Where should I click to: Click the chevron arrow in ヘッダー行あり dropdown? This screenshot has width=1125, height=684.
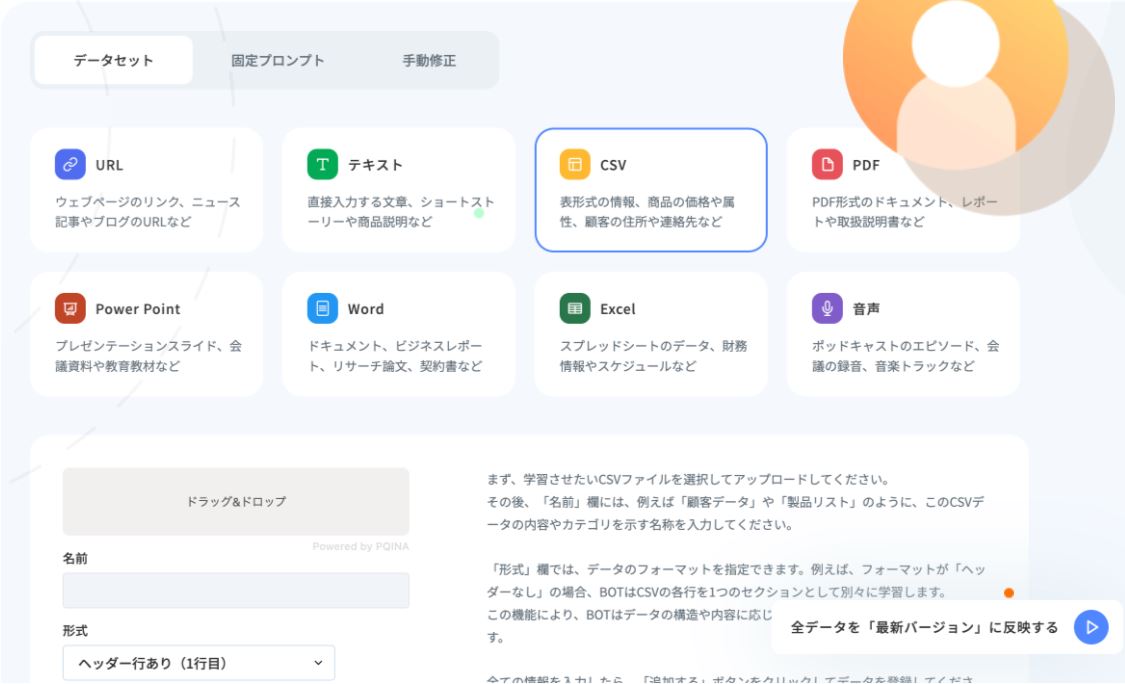[x=318, y=662]
